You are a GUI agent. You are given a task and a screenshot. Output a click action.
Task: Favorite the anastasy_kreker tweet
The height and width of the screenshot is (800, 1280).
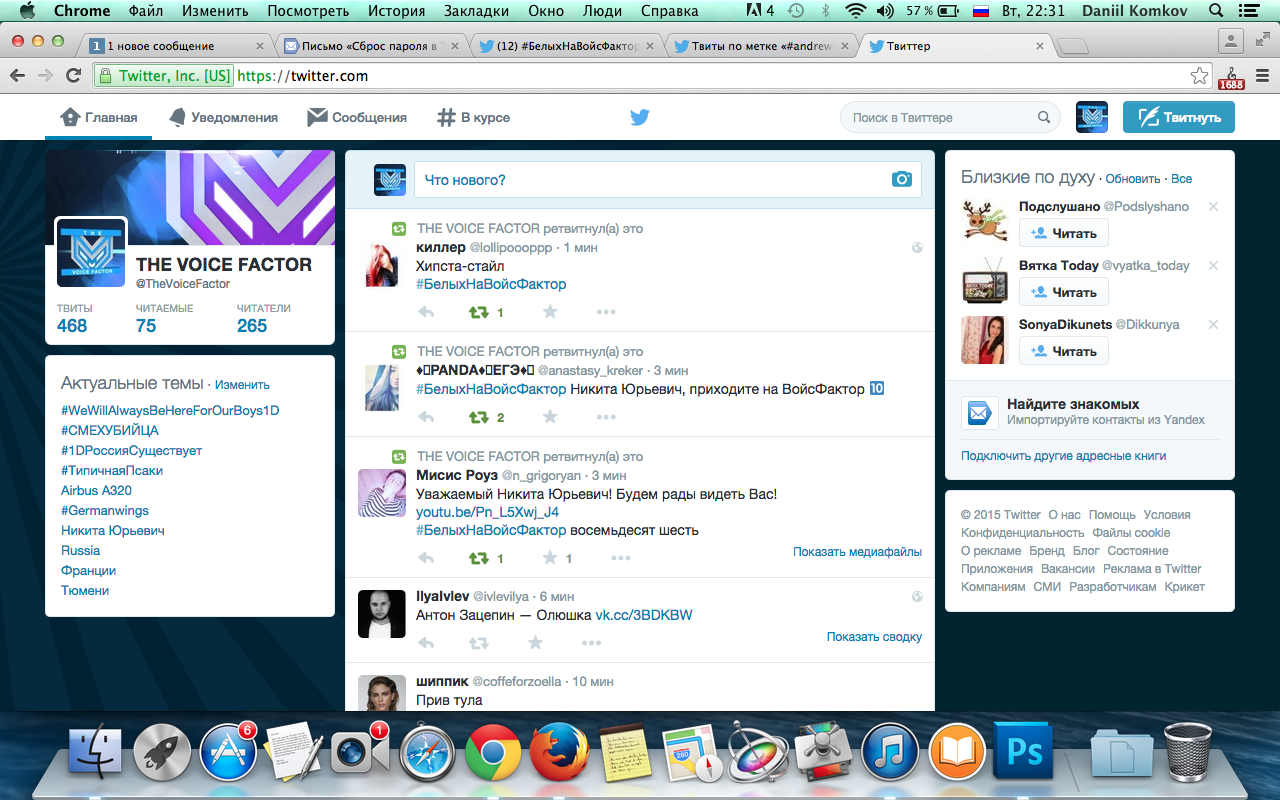pos(549,417)
